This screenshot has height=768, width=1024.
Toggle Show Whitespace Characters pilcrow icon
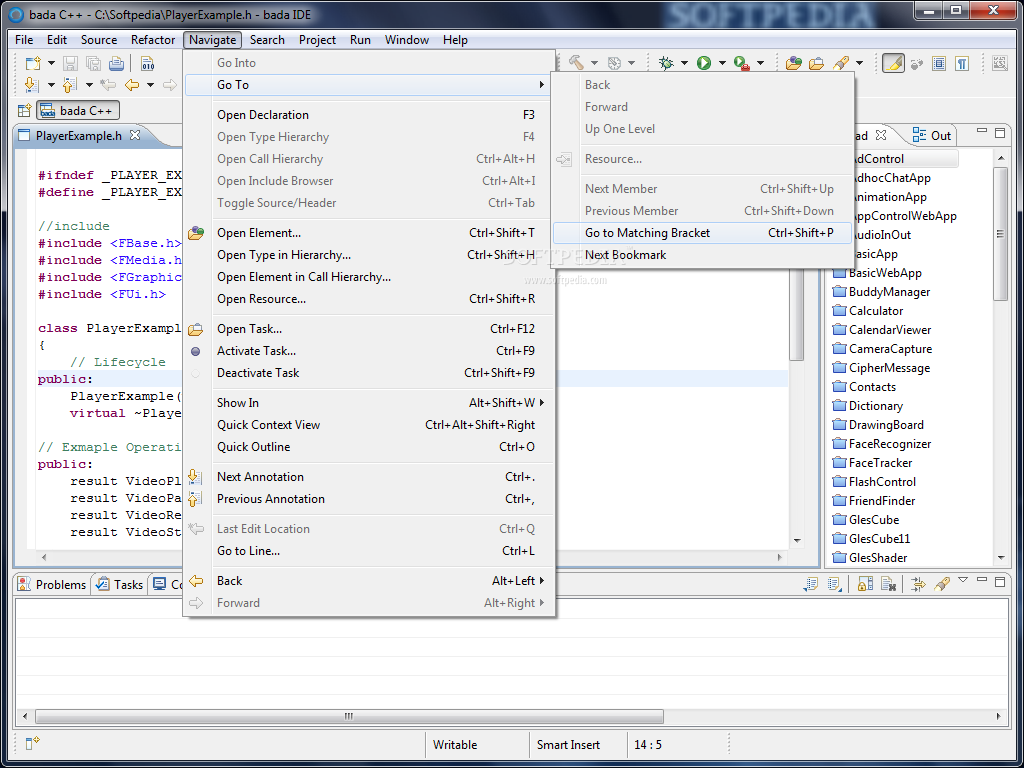[x=962, y=63]
